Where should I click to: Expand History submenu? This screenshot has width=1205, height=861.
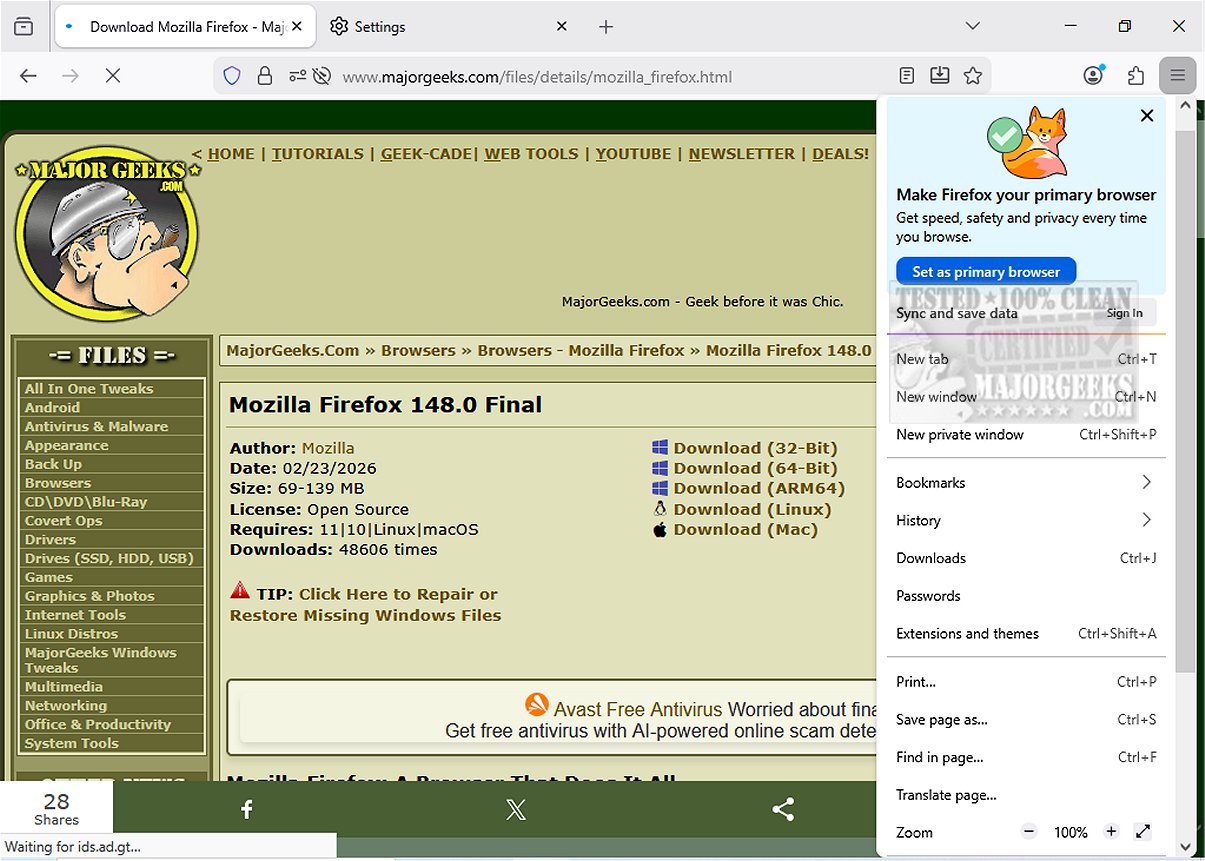[1026, 521]
